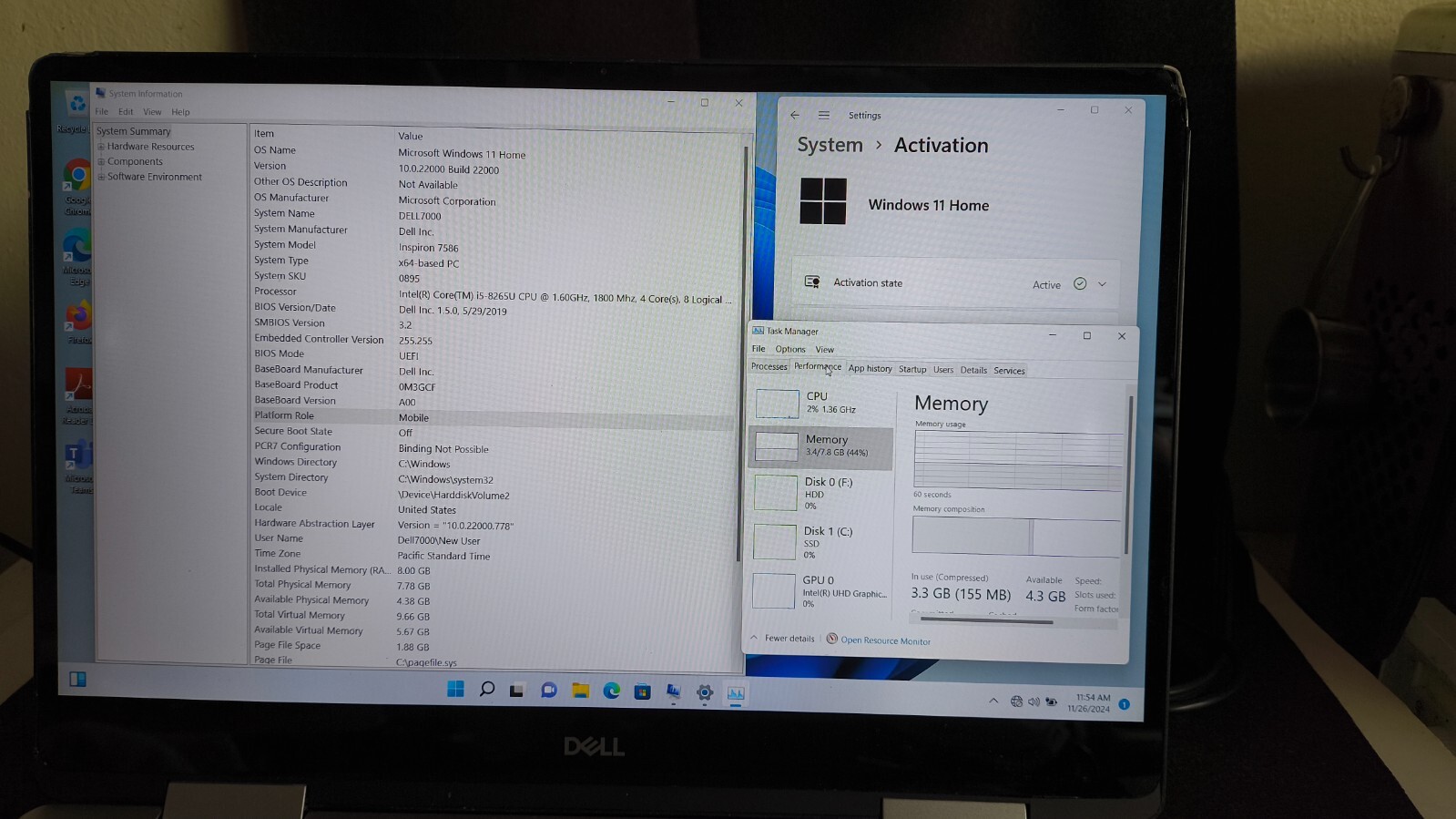Open the Widgets button on the taskbar

[x=77, y=679]
